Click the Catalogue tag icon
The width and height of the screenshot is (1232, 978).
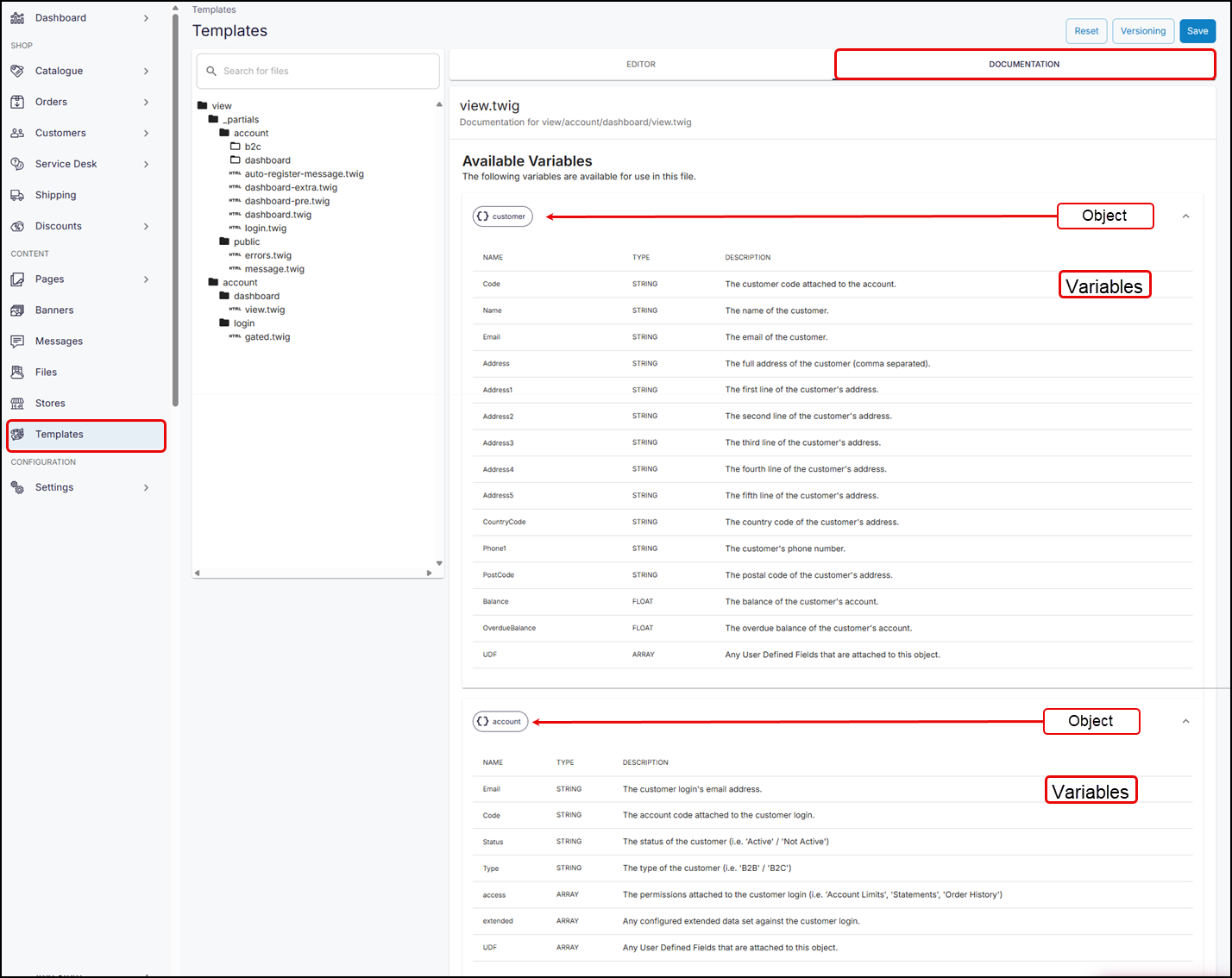pos(17,71)
